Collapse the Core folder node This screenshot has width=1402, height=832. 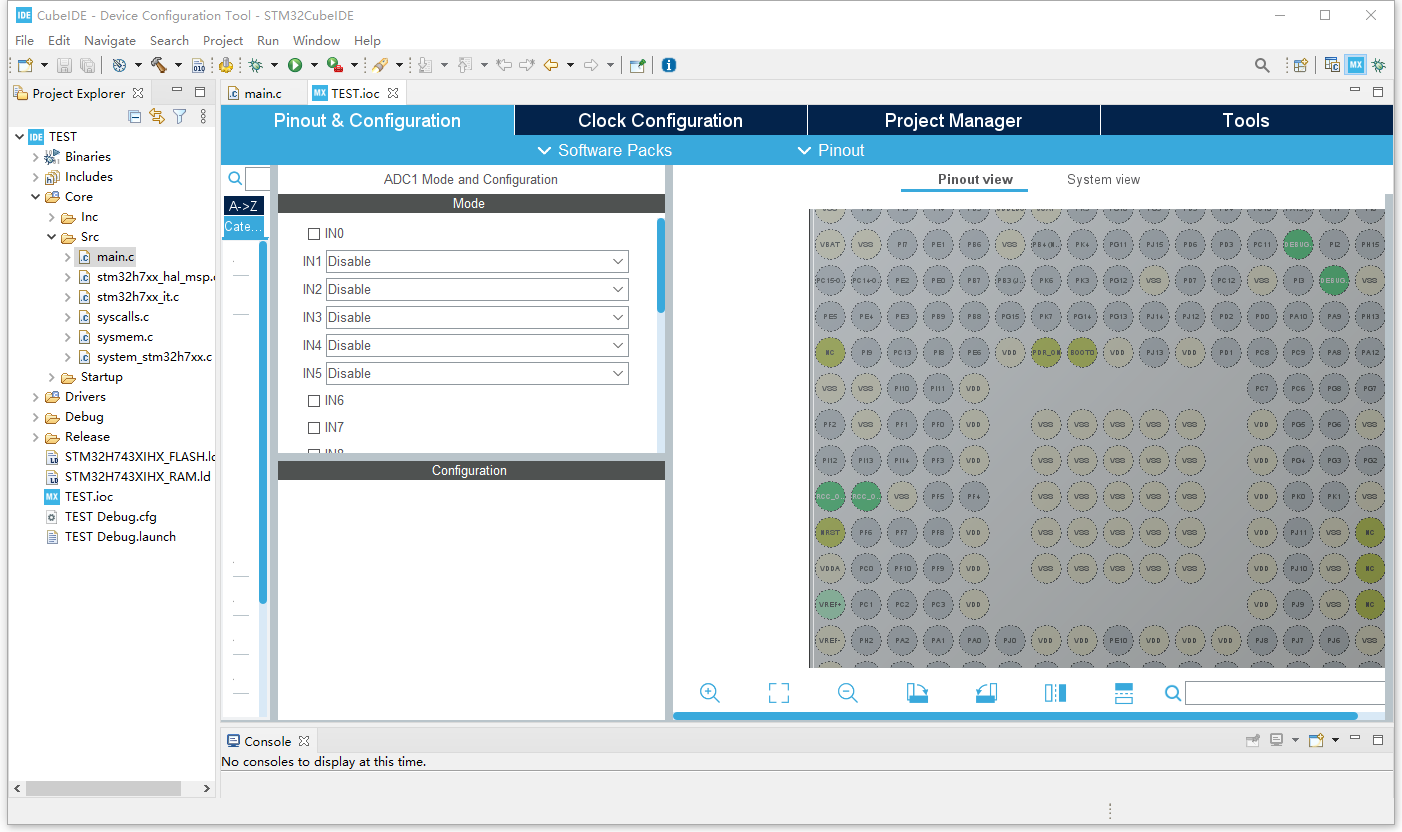tap(36, 197)
